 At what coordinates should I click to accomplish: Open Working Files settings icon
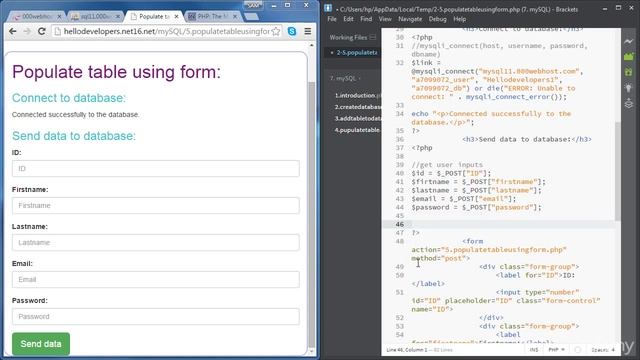[x=373, y=38]
